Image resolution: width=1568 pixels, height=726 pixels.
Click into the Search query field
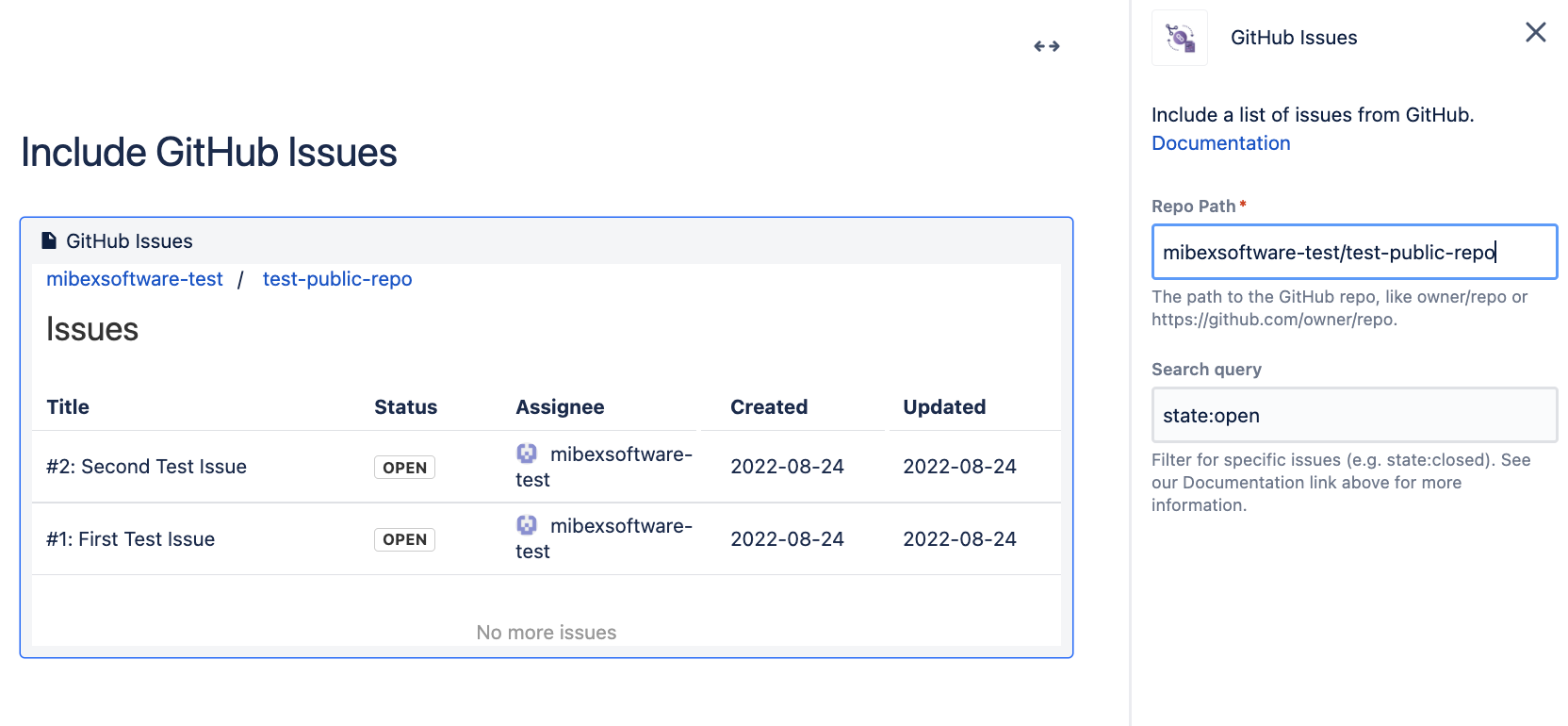click(1353, 416)
